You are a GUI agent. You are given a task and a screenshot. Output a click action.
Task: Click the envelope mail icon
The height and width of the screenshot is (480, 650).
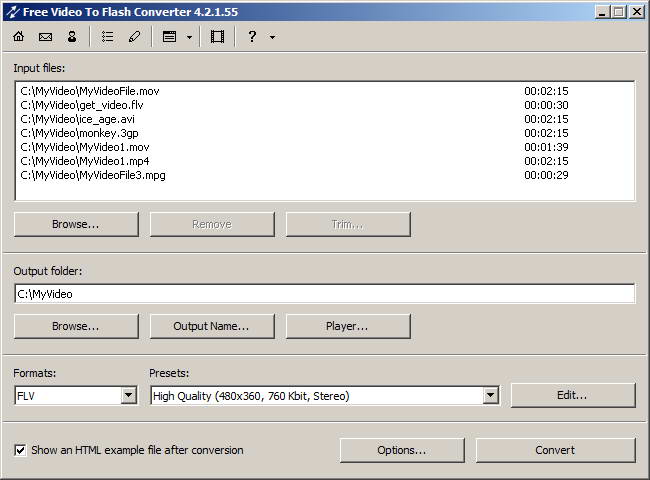(45, 37)
